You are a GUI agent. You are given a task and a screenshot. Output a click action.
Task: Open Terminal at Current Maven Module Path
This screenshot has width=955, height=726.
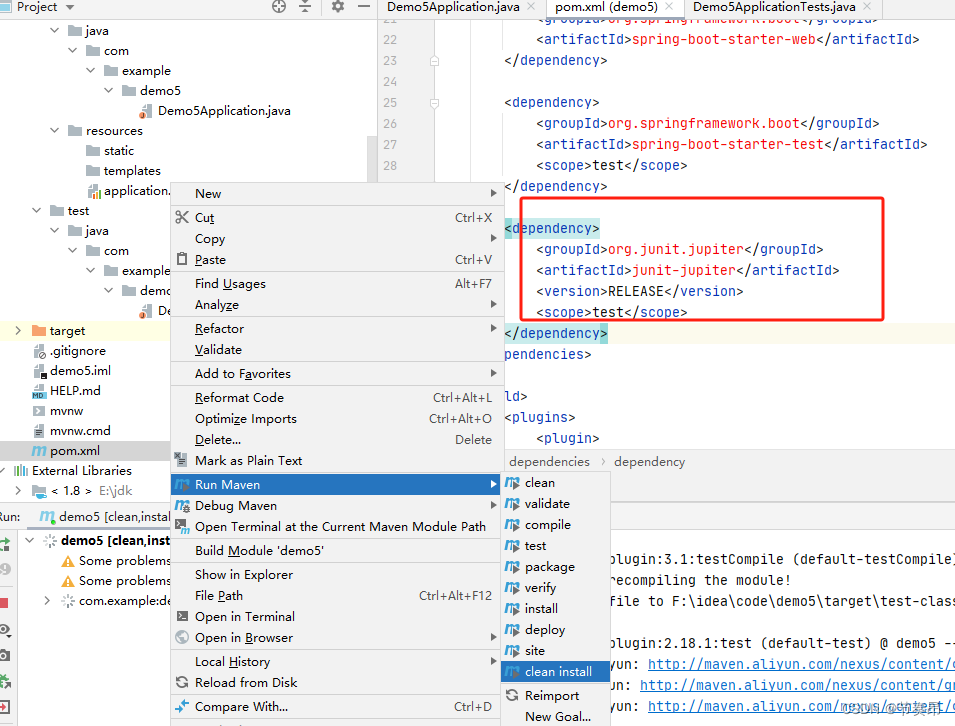[335, 527]
